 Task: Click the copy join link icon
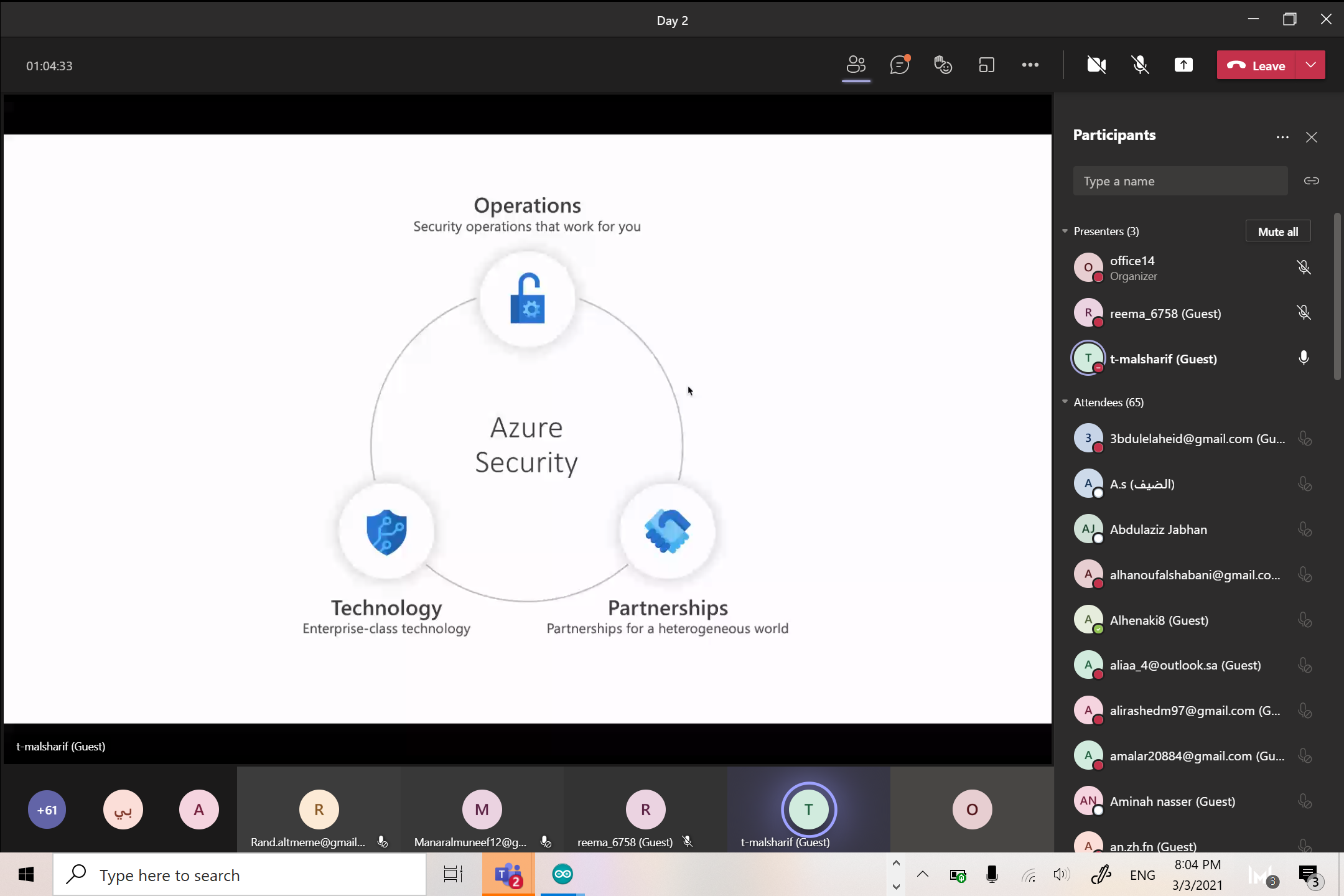click(1311, 181)
